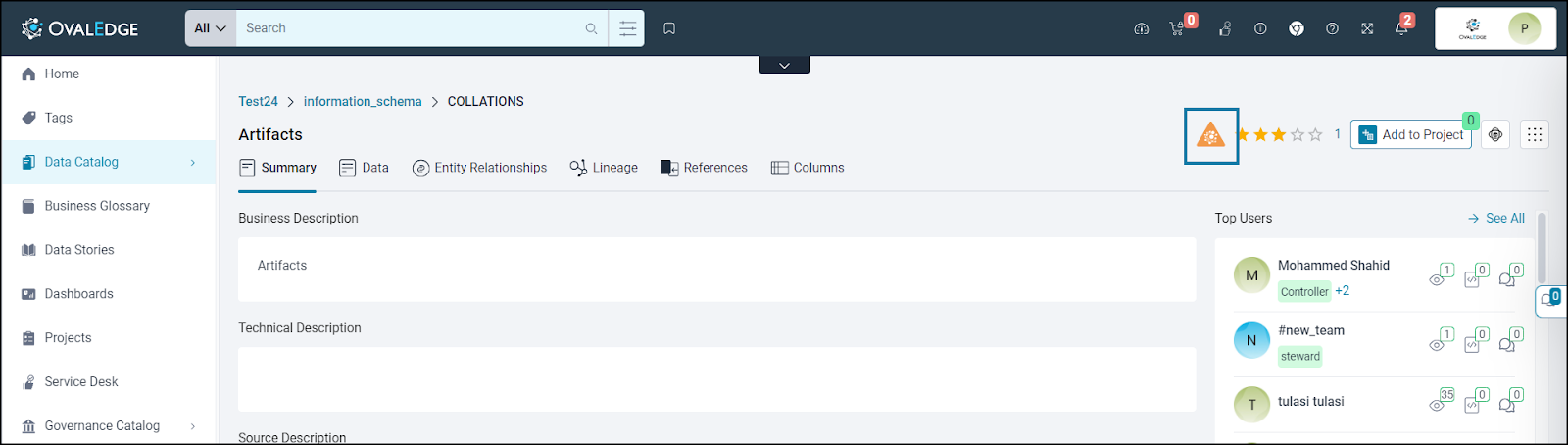Click COLLATIONS breadcrumb text
Screen dimensions: 1568x445
[486, 101]
